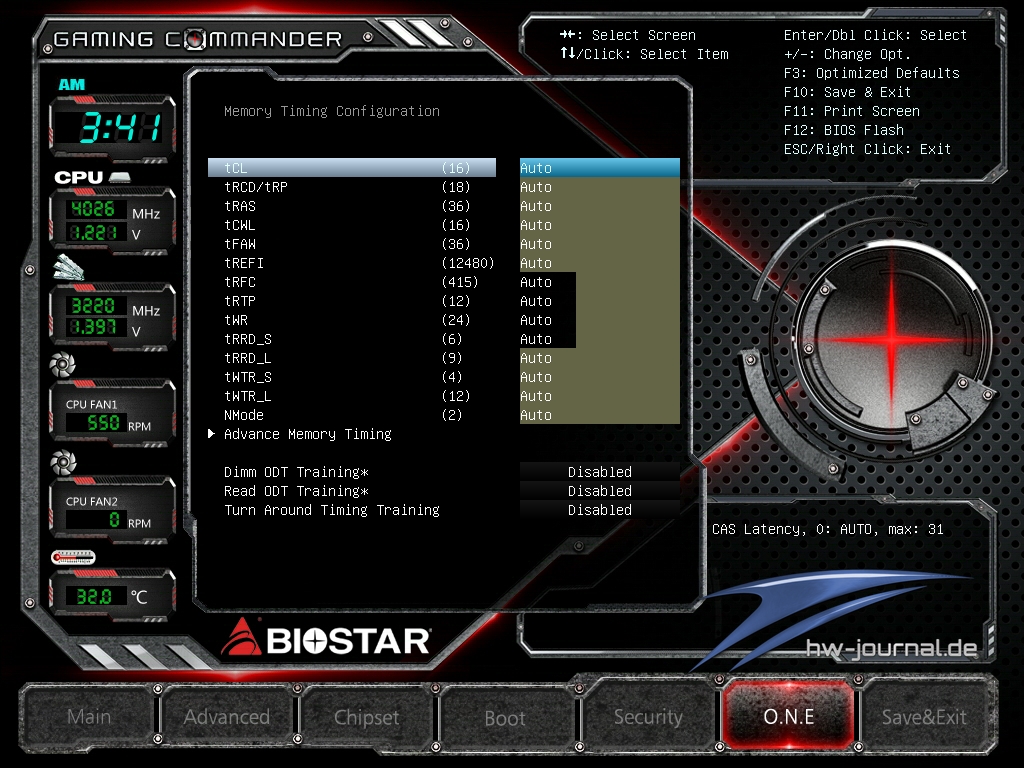Open tRFC Auto value field
The image size is (1024, 768).
coord(600,281)
